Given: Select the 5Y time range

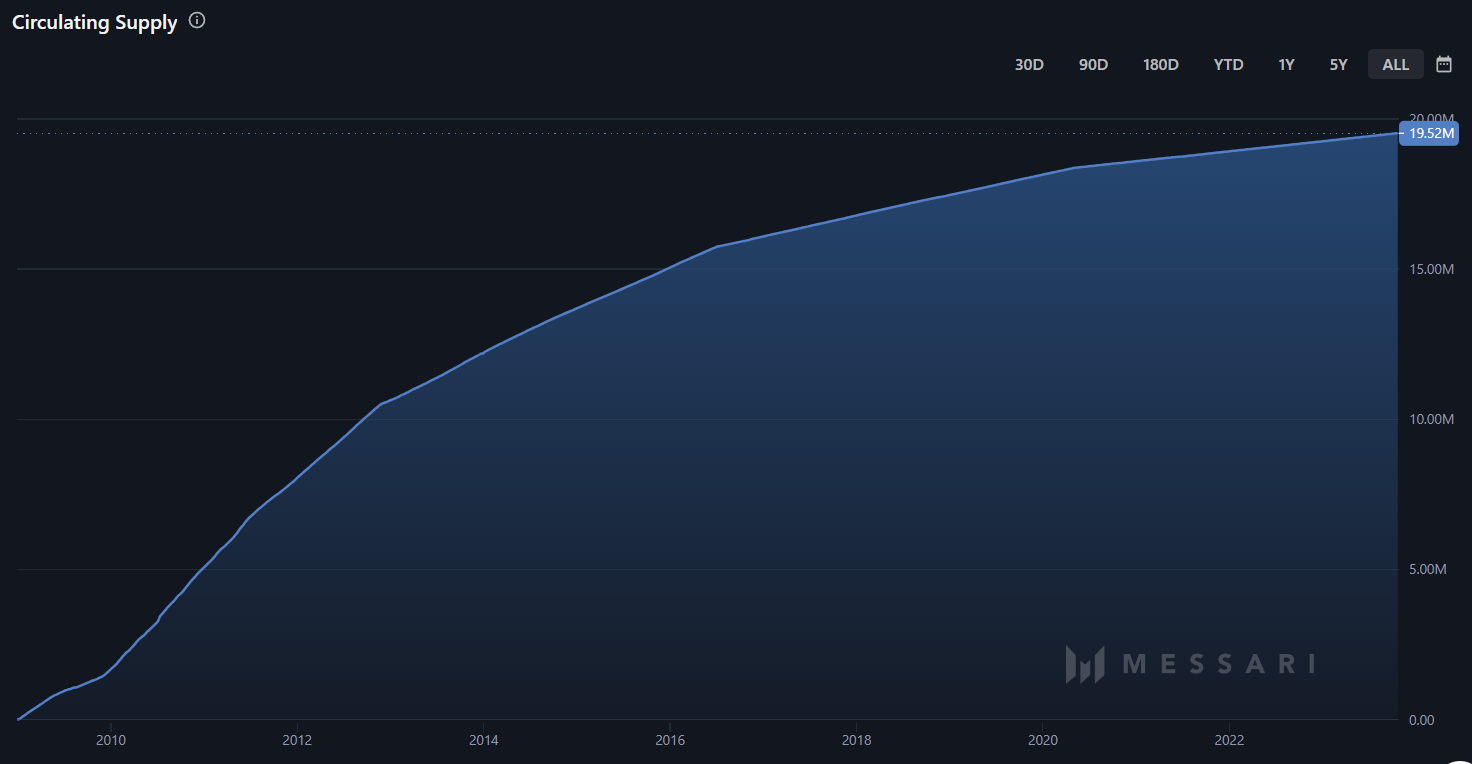Looking at the screenshot, I should coord(1338,63).
